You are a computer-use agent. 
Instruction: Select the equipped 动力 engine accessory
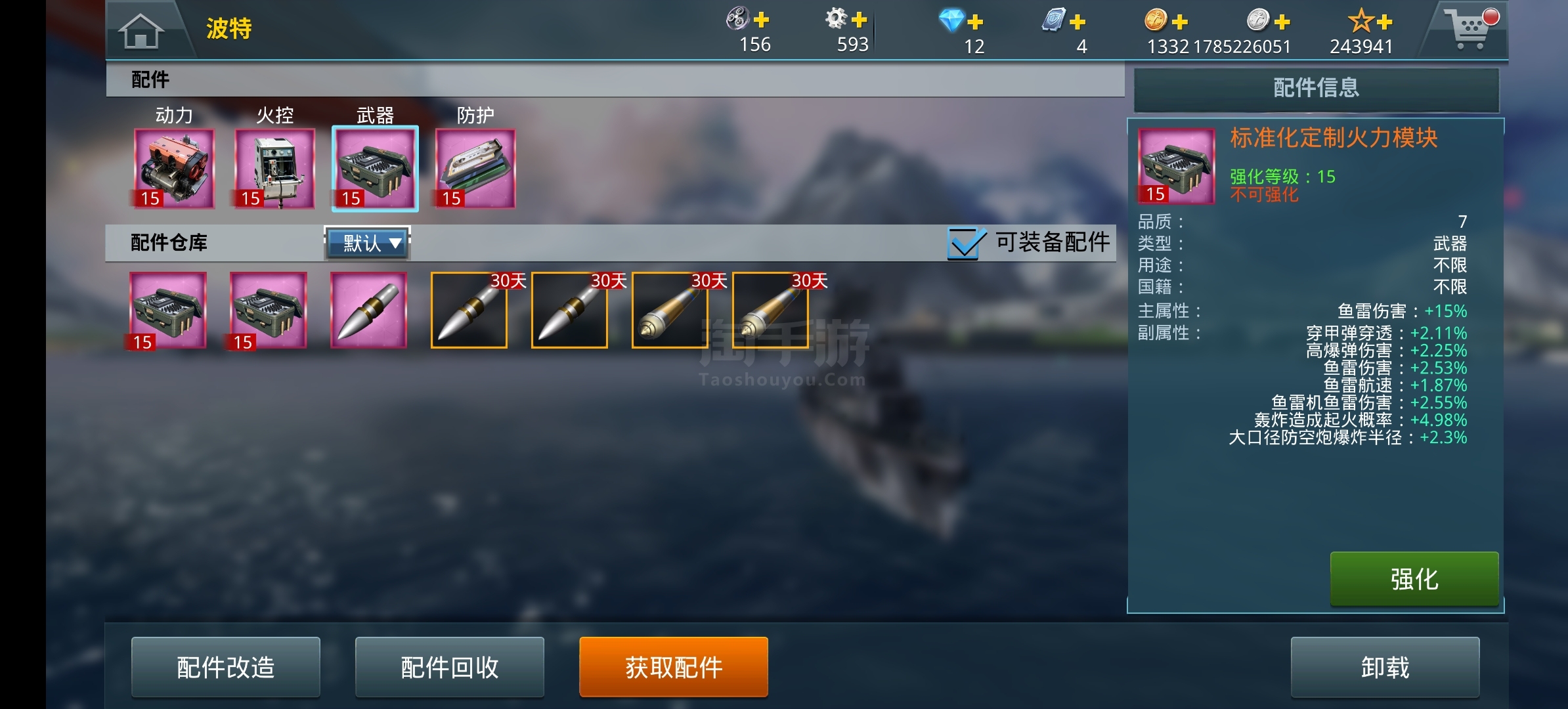(174, 169)
